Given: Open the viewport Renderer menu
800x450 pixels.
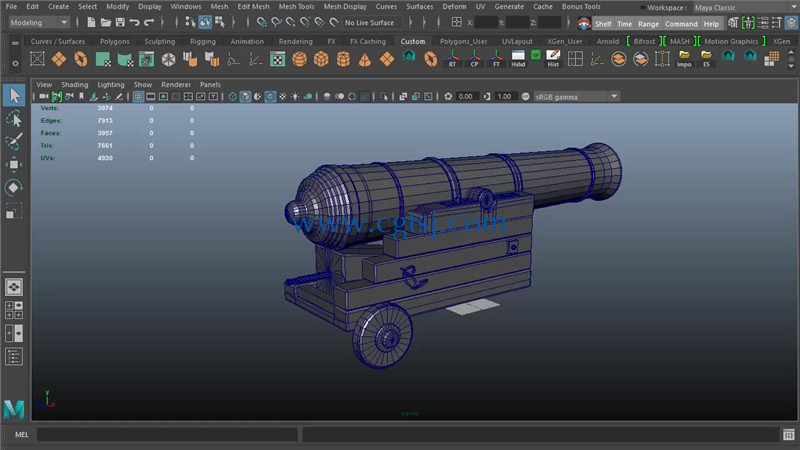Looking at the screenshot, I should (x=176, y=85).
